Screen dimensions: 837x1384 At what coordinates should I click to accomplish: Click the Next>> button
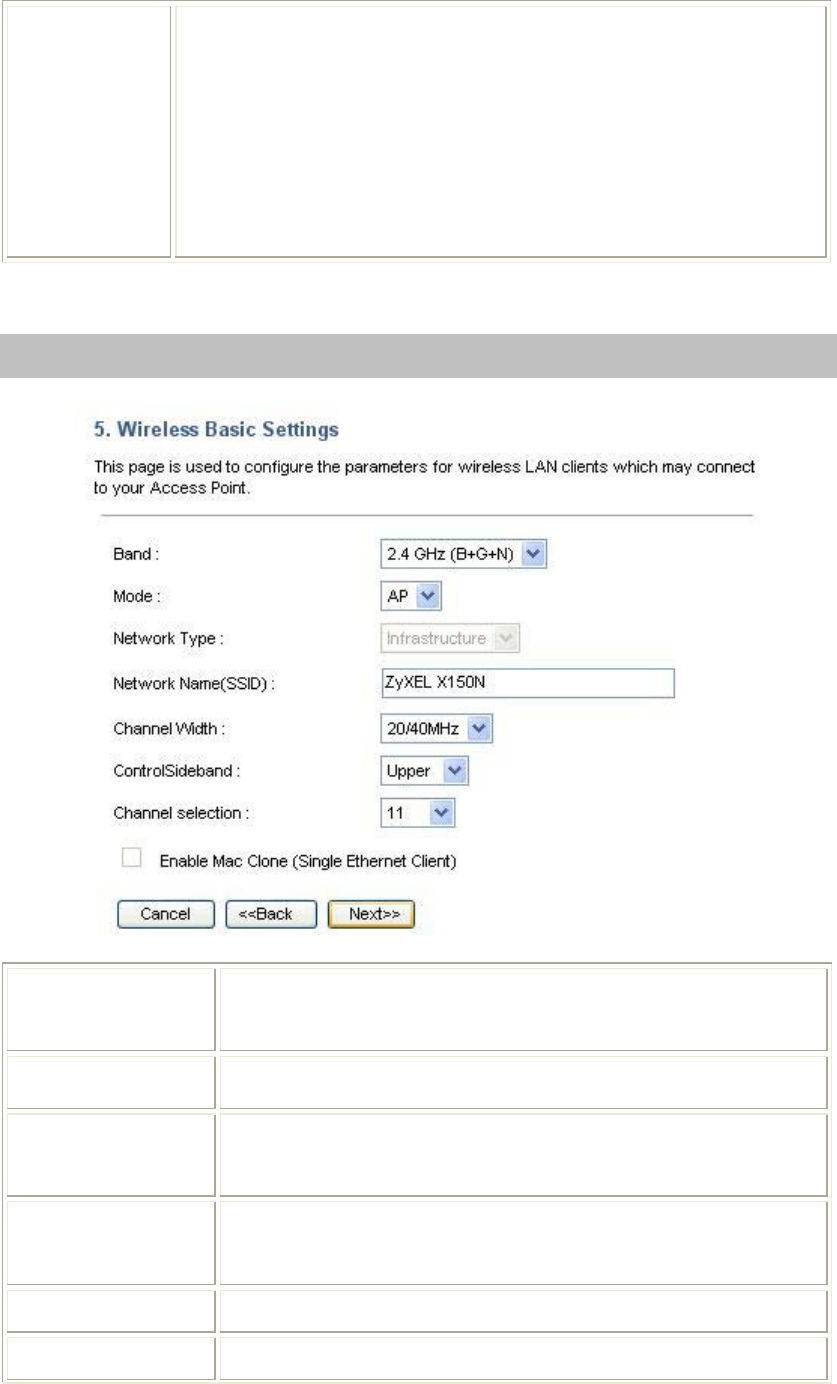point(371,914)
